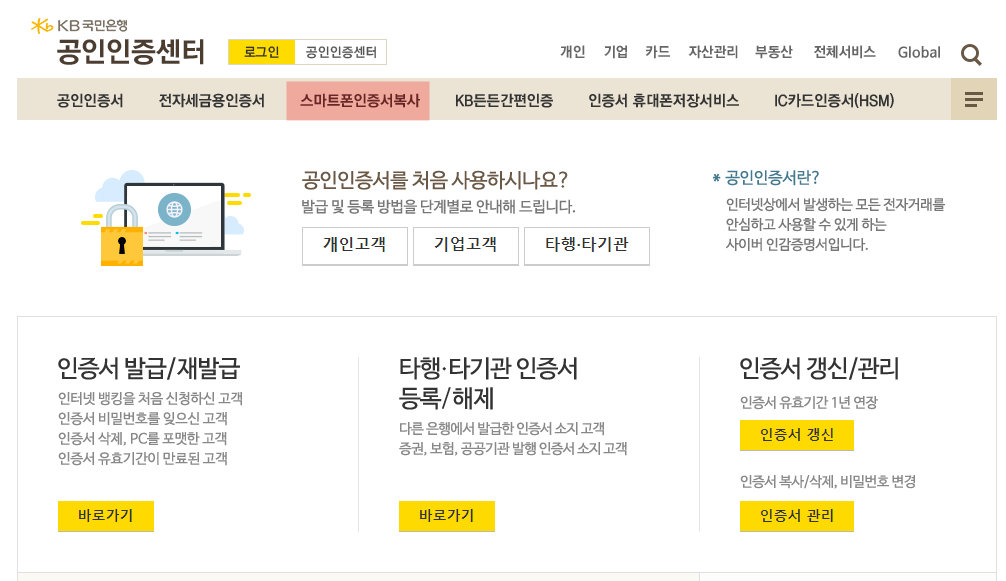Open the search magnifier icon
This screenshot has height=581, width=1006.
tap(971, 55)
